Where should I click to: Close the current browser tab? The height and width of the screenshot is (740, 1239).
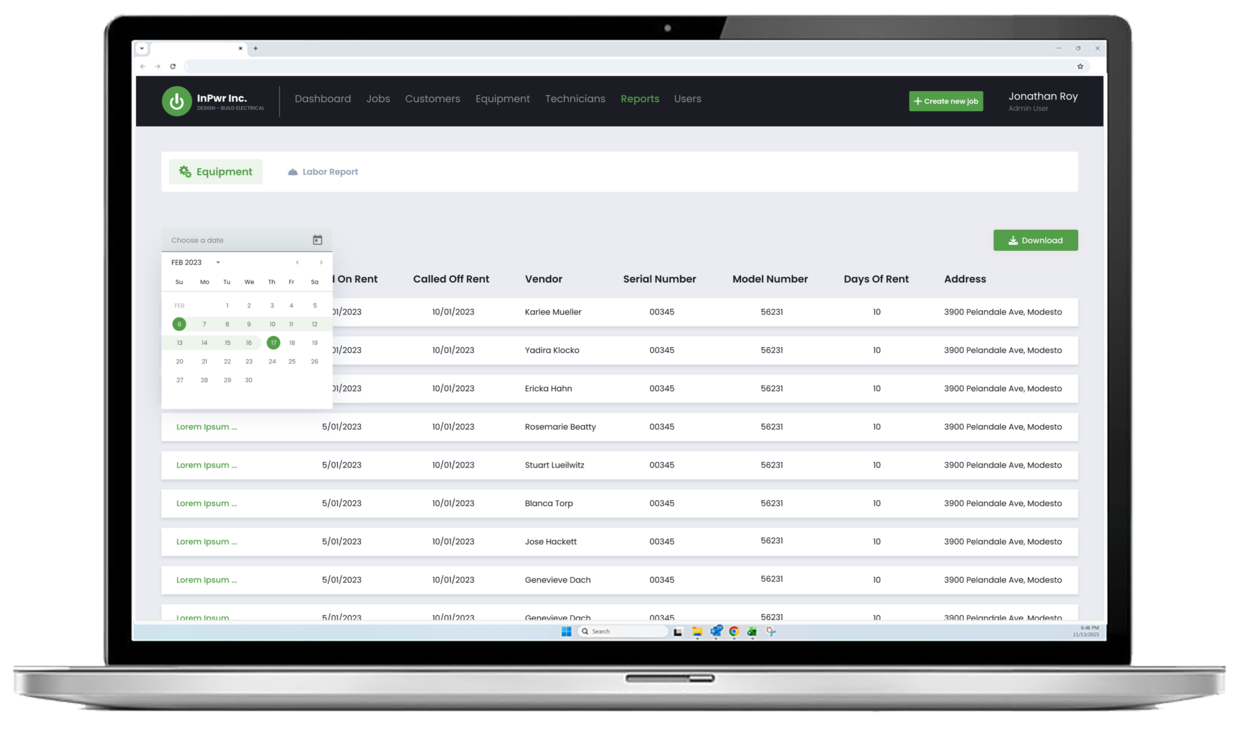tap(240, 48)
